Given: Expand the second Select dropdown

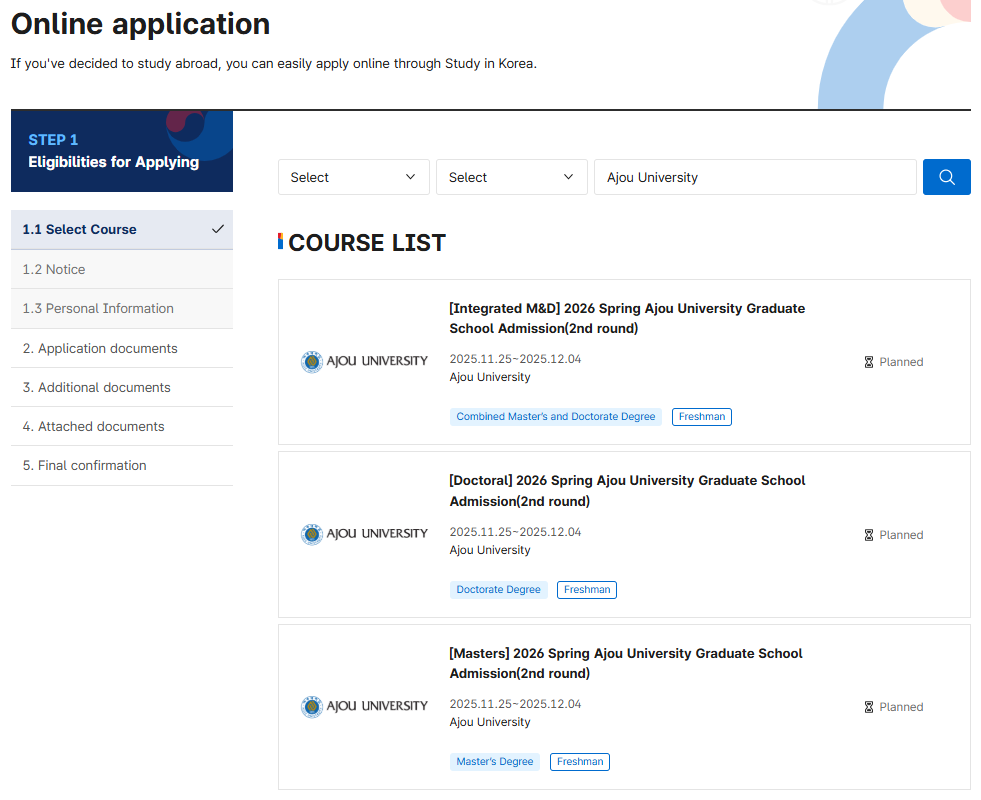Looking at the screenshot, I should click(511, 177).
